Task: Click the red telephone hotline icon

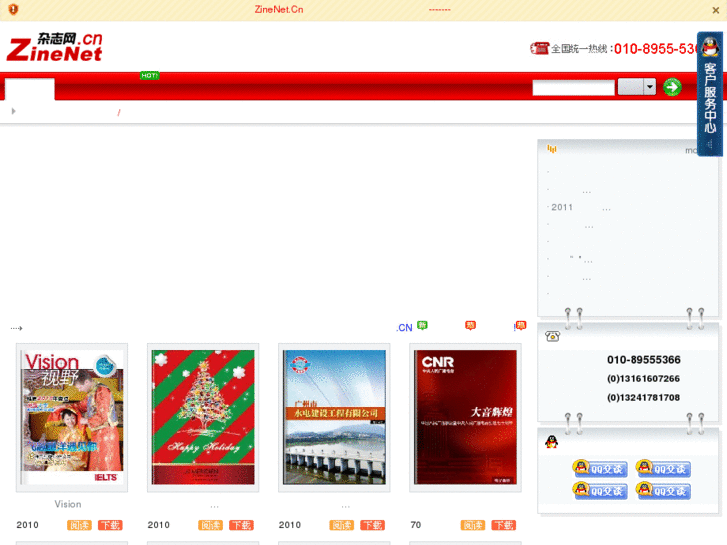Action: [540, 48]
